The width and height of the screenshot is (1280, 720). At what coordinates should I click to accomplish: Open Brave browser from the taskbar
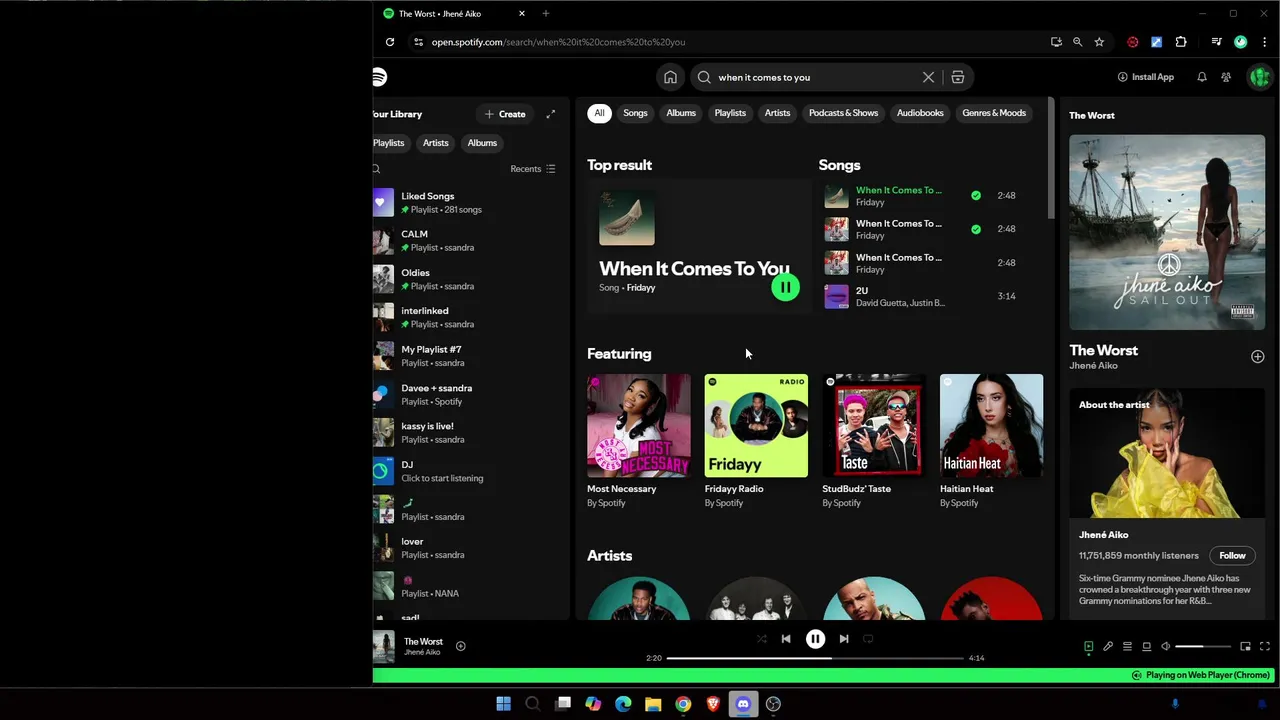(x=713, y=704)
